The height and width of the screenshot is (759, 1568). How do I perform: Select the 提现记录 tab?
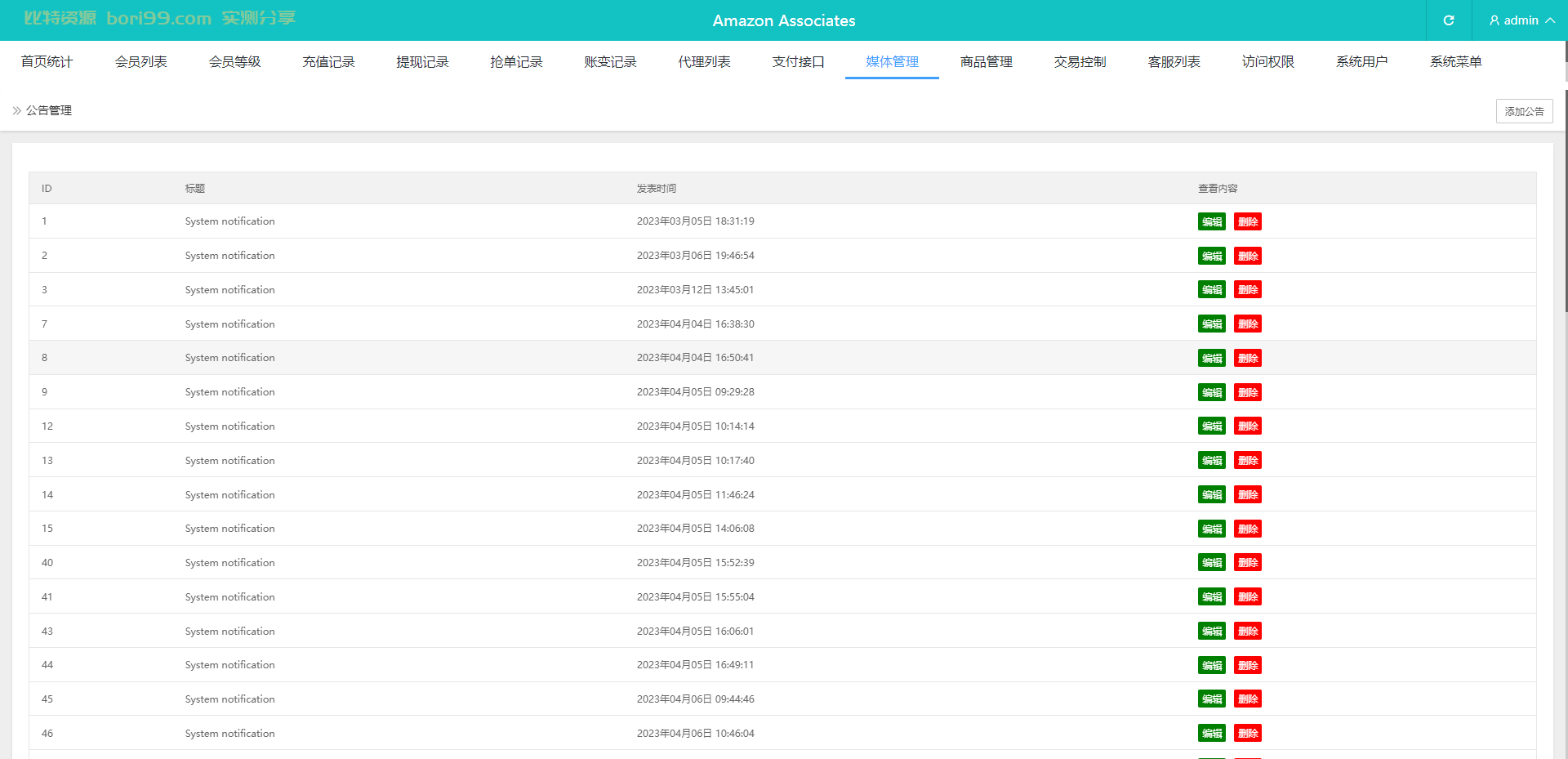[422, 62]
